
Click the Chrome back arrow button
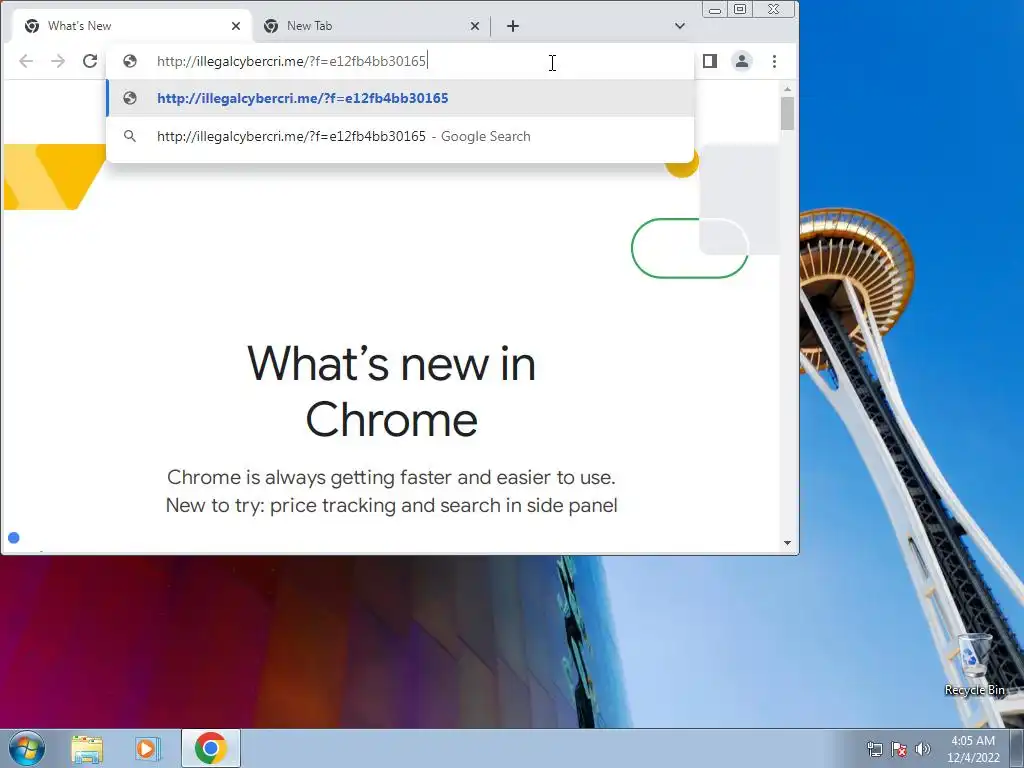point(26,61)
